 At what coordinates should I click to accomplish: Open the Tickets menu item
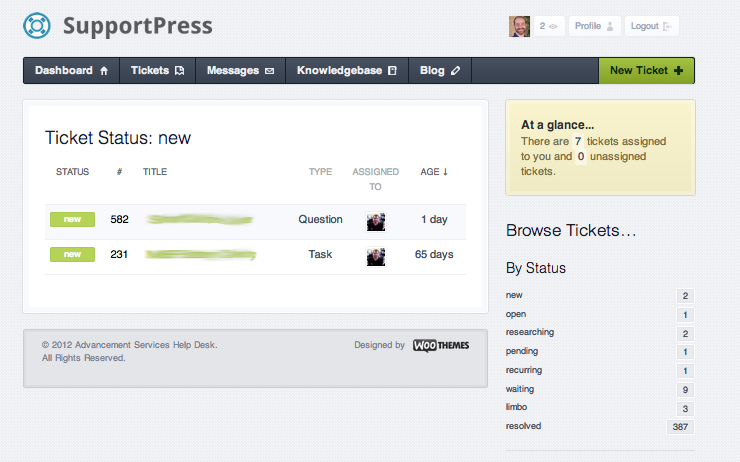[157, 70]
